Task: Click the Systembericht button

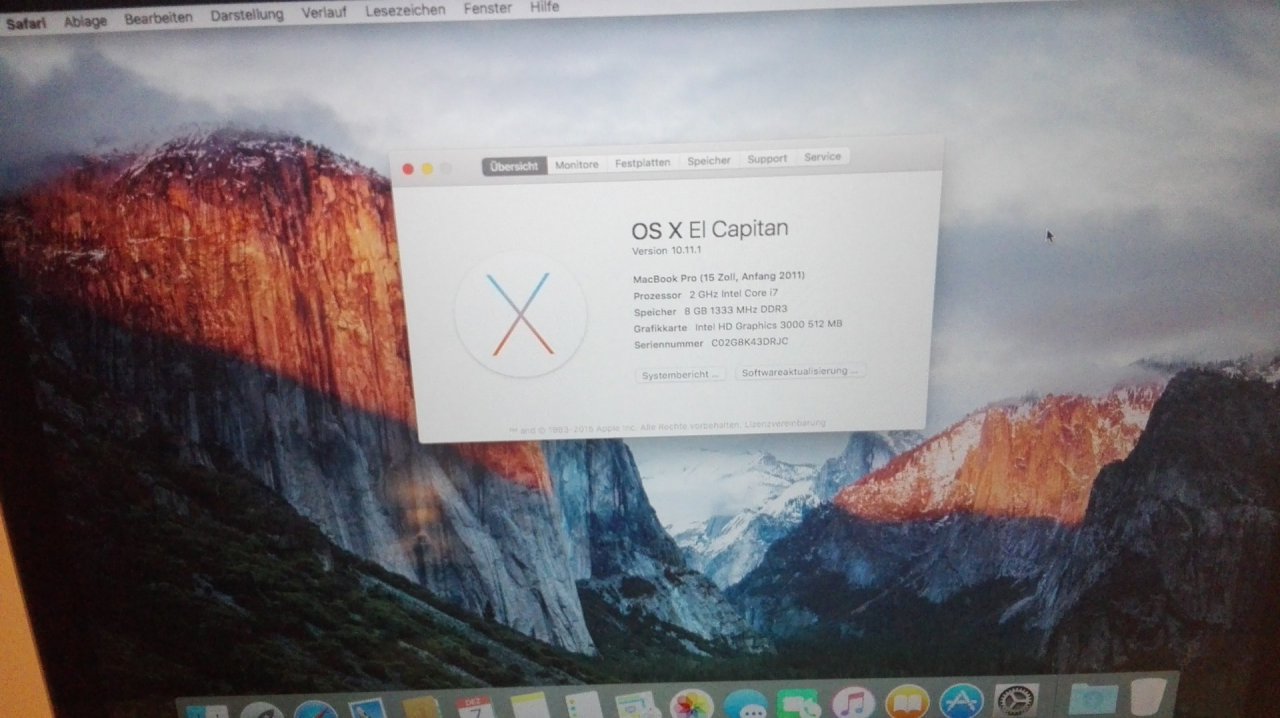Action: pos(681,375)
